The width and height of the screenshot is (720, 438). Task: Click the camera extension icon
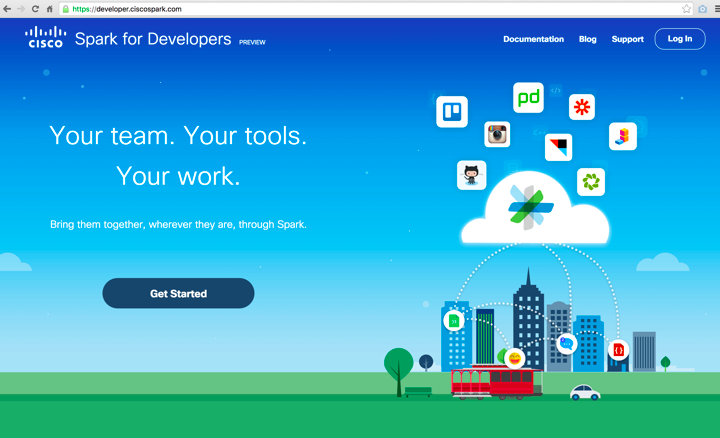point(703,9)
